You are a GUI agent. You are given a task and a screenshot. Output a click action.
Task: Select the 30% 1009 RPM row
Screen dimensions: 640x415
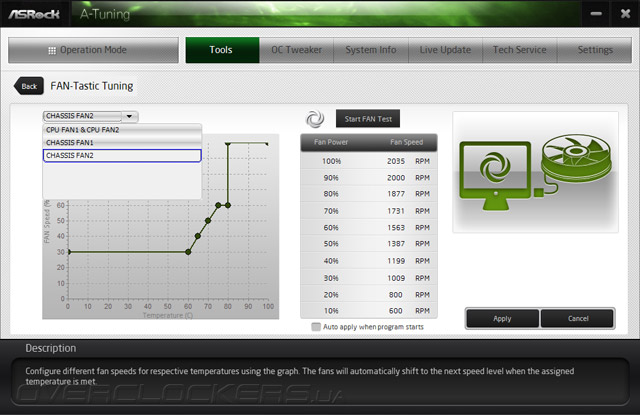[369, 278]
